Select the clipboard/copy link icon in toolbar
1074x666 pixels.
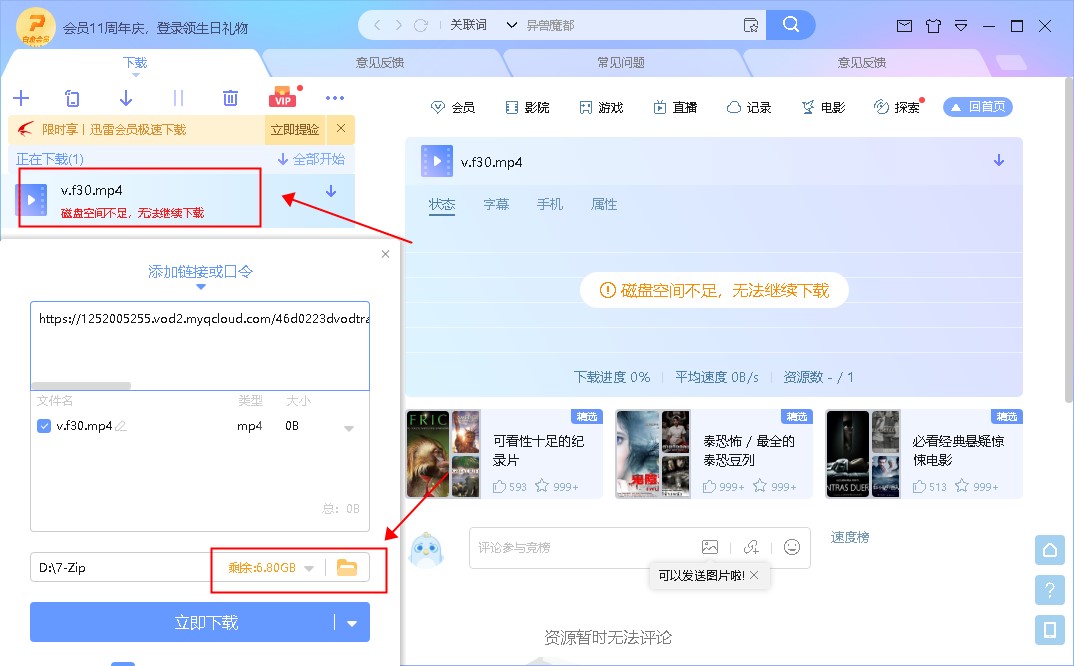pos(71,98)
